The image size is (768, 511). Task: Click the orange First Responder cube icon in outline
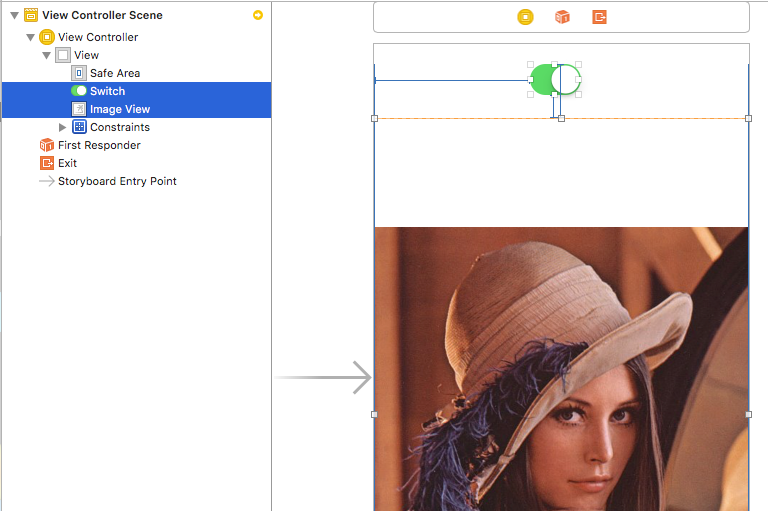[x=47, y=145]
